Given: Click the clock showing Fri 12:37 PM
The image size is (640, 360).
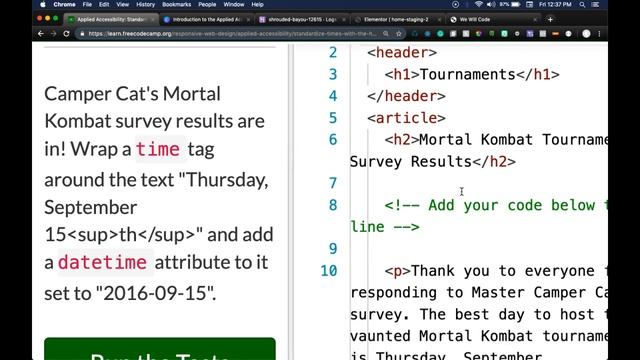Looking at the screenshot, I should (555, 4).
